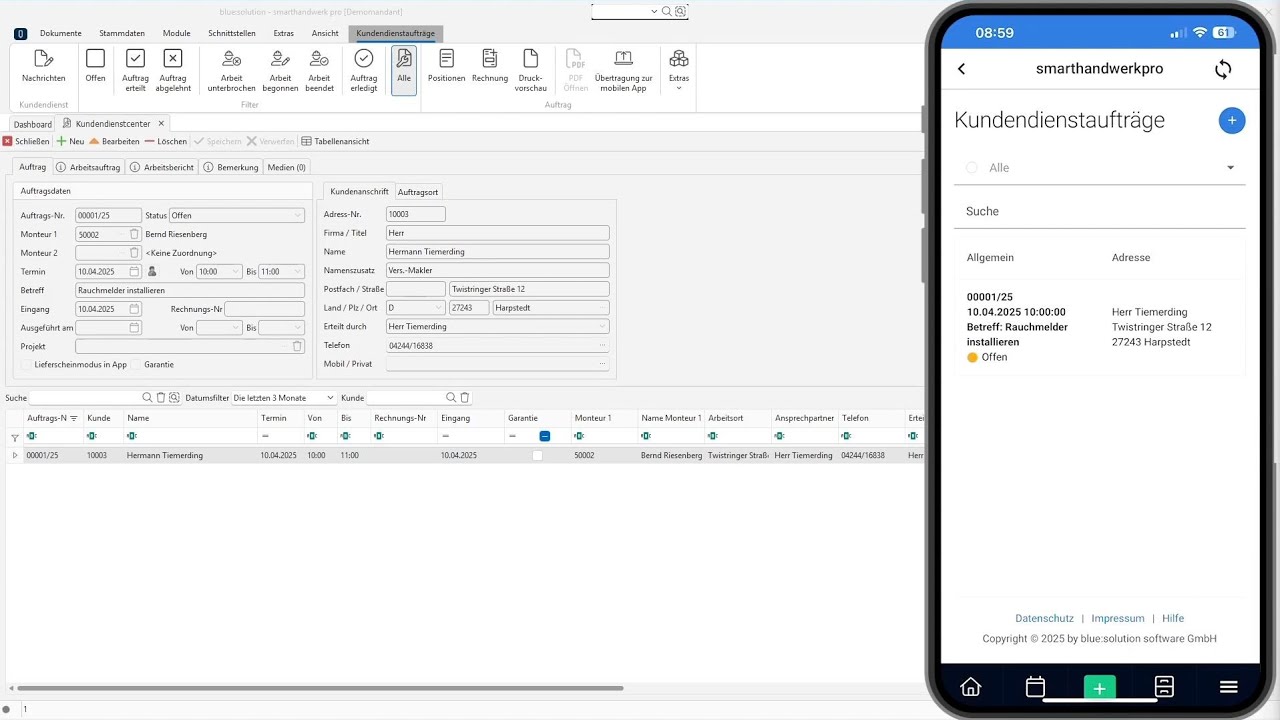Open the calendar tab in mobile bottom bar
1280x720 pixels.
(1035, 687)
